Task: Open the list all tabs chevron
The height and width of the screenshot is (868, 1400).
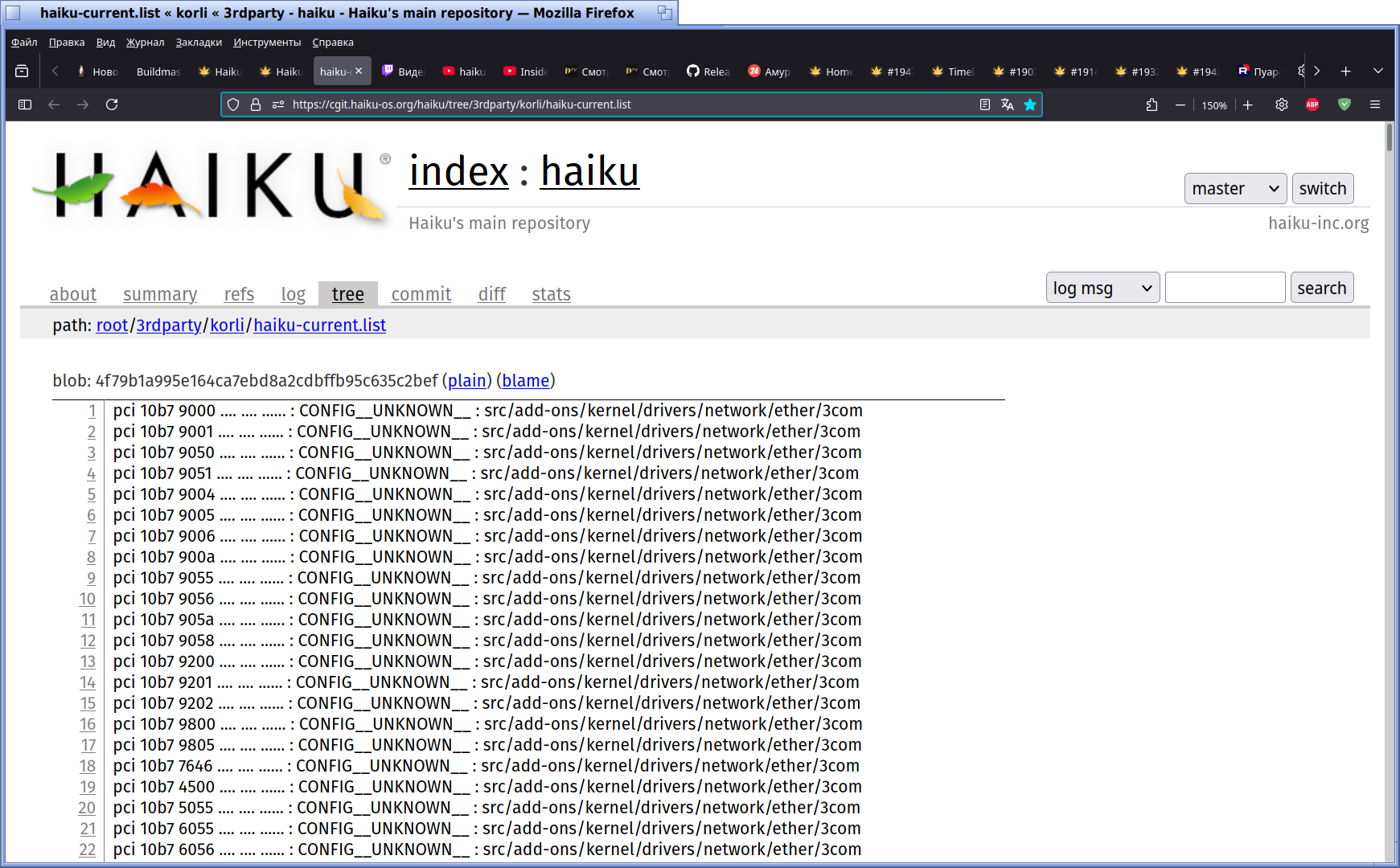Action: point(1377,72)
